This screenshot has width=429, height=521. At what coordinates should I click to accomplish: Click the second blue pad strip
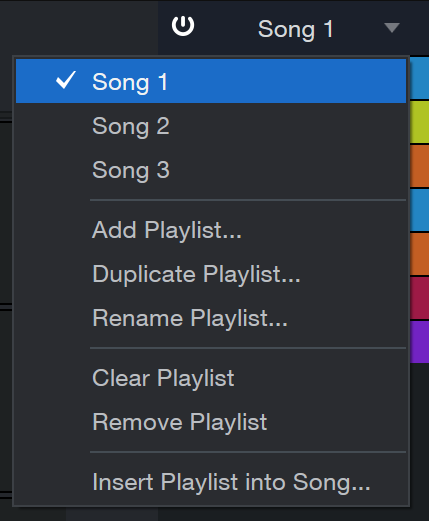(419, 210)
